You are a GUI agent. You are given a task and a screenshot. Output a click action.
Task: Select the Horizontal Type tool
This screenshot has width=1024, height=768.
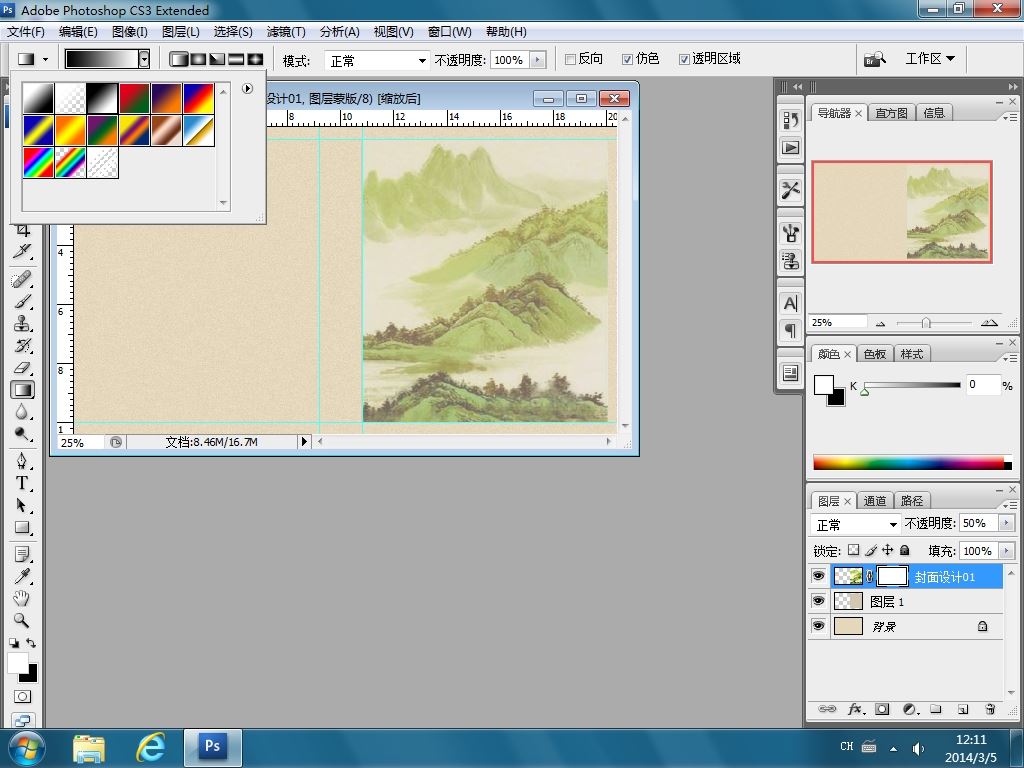[x=23, y=484]
